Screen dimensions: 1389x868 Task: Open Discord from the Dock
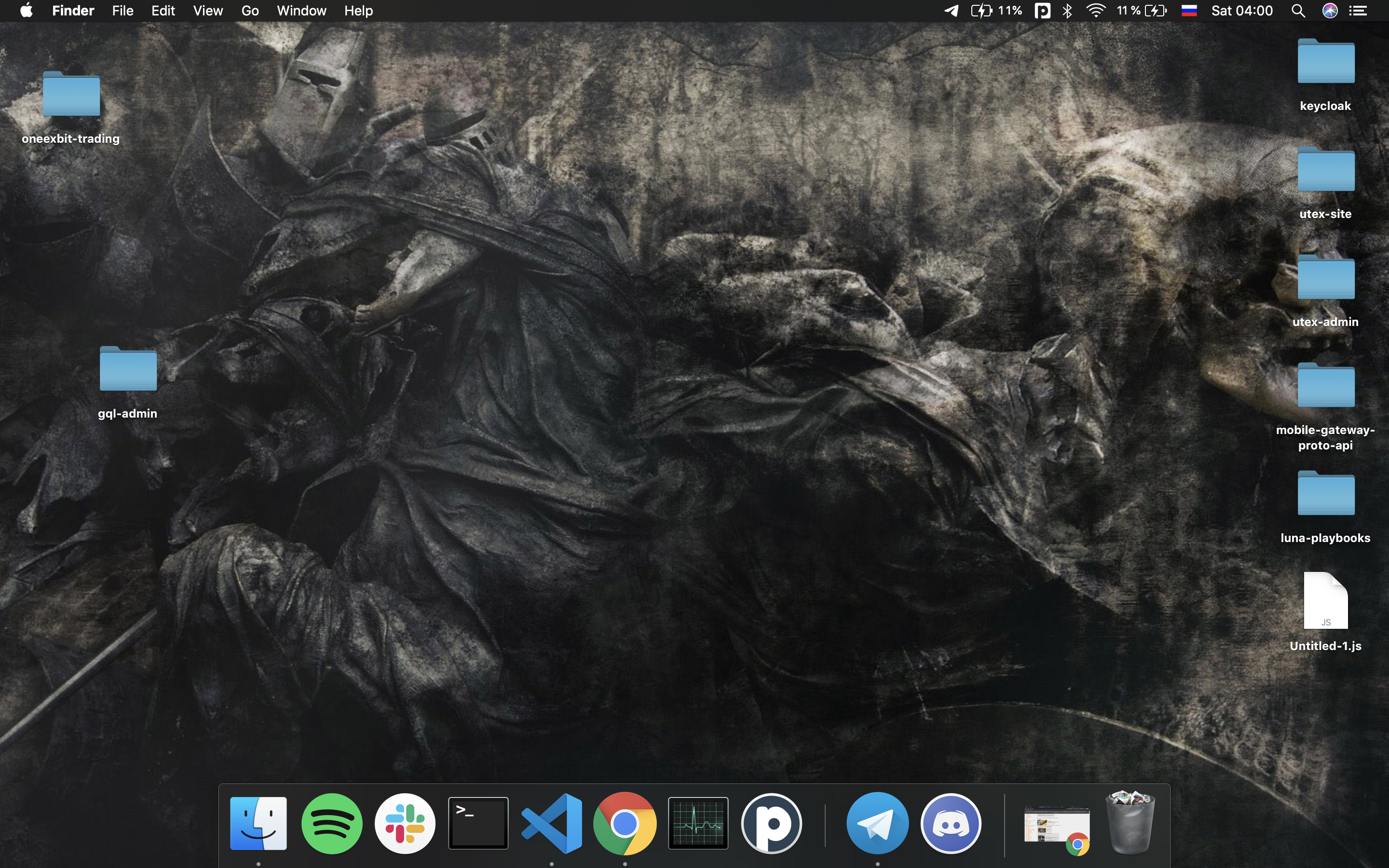(x=951, y=823)
